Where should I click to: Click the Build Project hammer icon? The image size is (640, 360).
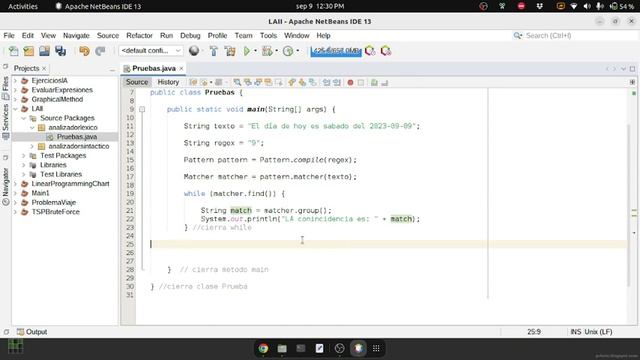213,51
